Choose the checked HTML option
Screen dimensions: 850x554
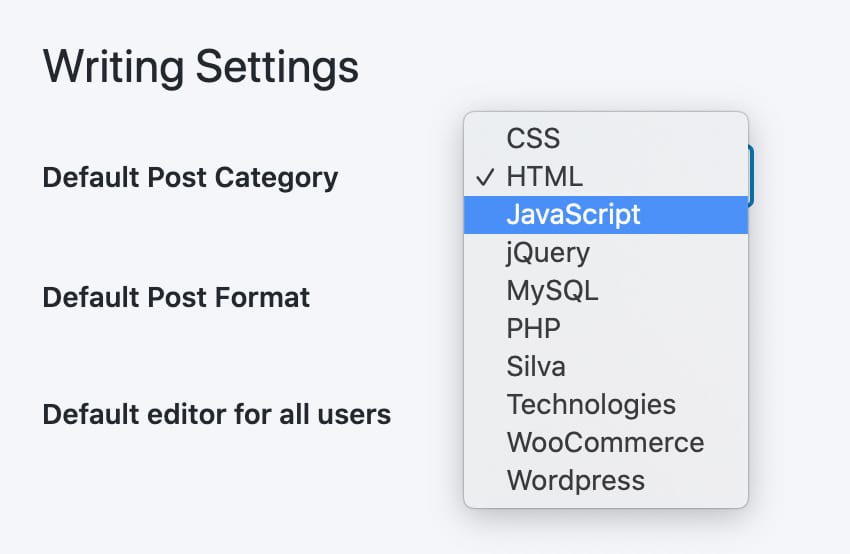pos(606,177)
